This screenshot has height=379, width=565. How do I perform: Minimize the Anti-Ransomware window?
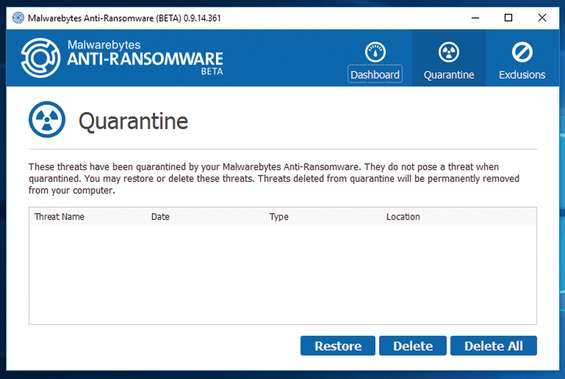click(x=475, y=18)
